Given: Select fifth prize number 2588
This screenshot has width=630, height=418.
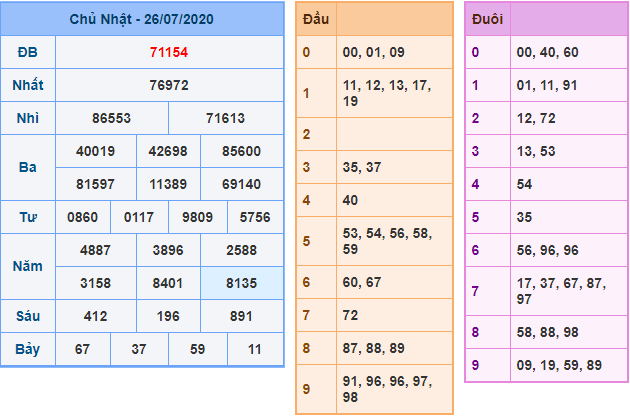Looking at the screenshot, I should [241, 250].
